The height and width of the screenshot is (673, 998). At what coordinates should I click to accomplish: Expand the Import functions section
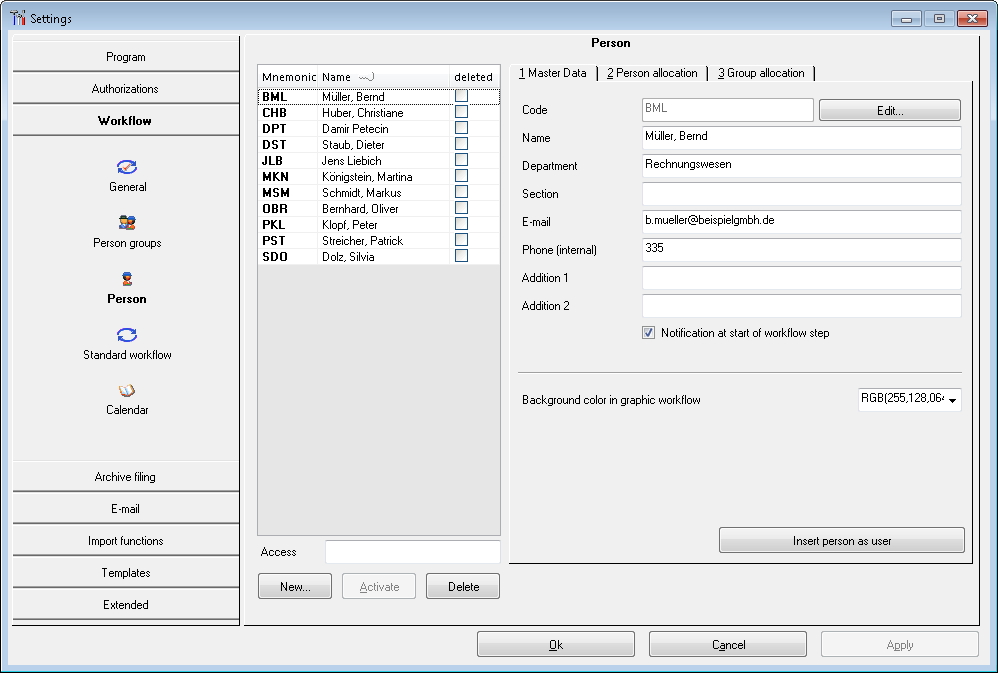tap(125, 540)
